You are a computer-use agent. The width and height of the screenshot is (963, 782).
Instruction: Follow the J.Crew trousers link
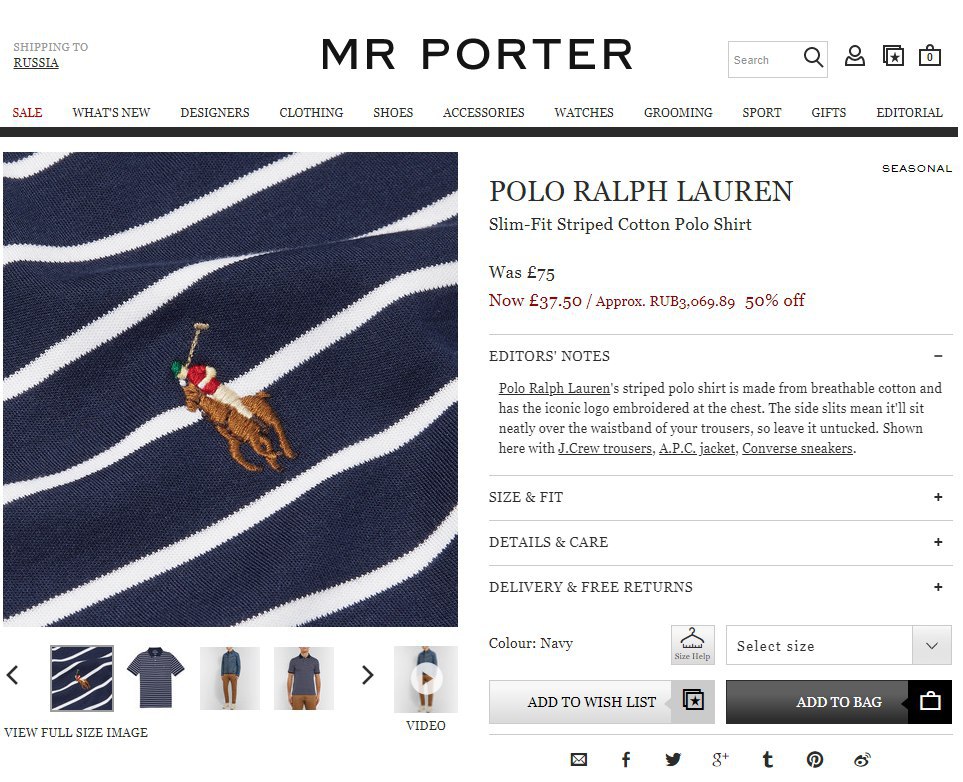pyautogui.click(x=605, y=448)
